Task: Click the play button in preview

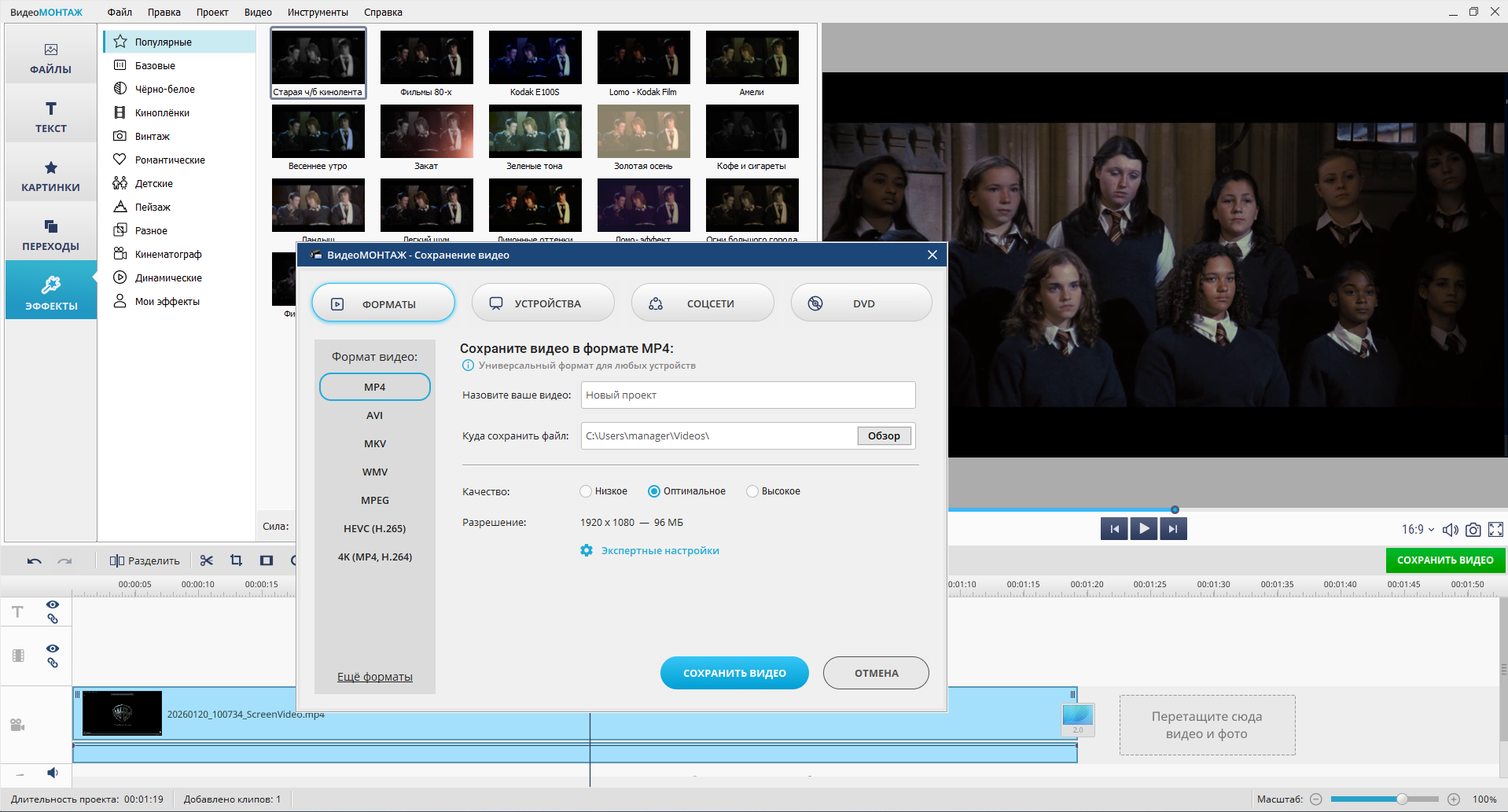Action: coord(1144,529)
